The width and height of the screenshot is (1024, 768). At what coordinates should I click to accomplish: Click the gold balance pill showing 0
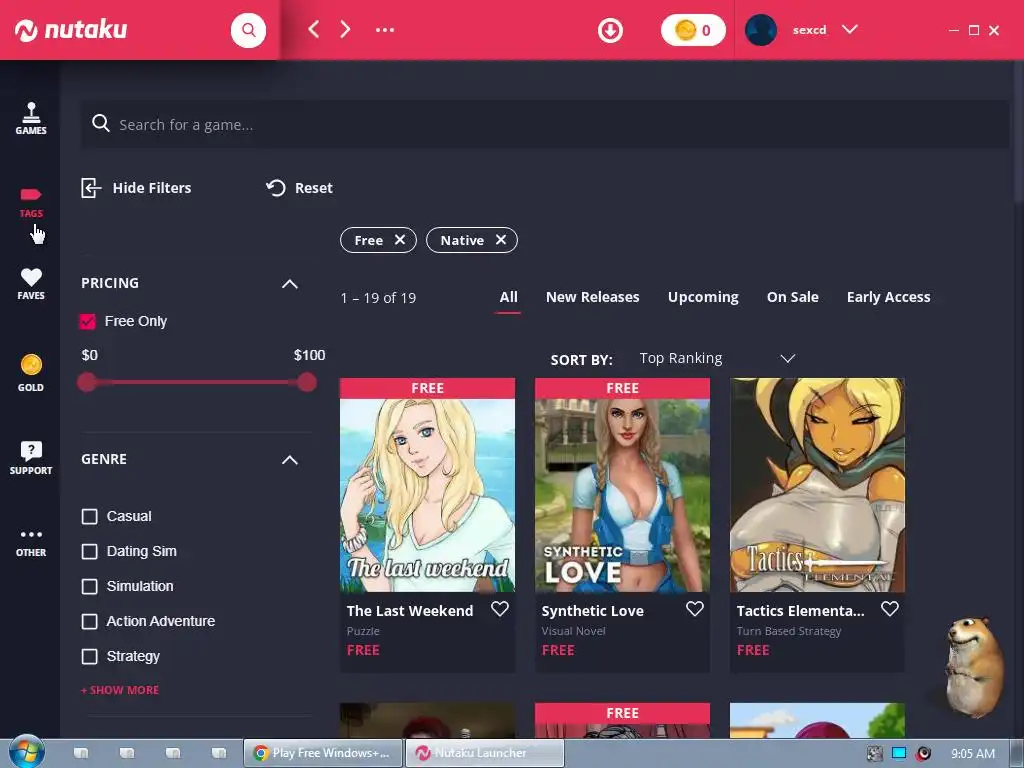click(x=693, y=30)
